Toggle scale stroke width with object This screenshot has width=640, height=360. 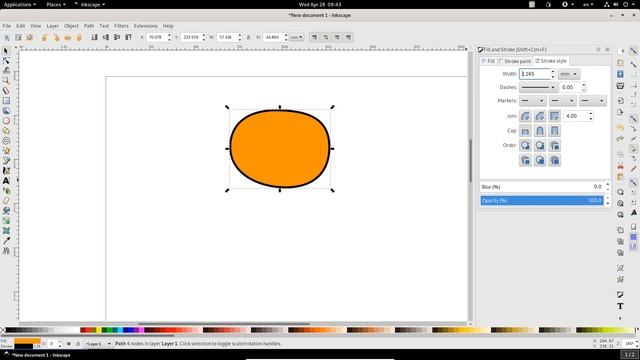314,37
